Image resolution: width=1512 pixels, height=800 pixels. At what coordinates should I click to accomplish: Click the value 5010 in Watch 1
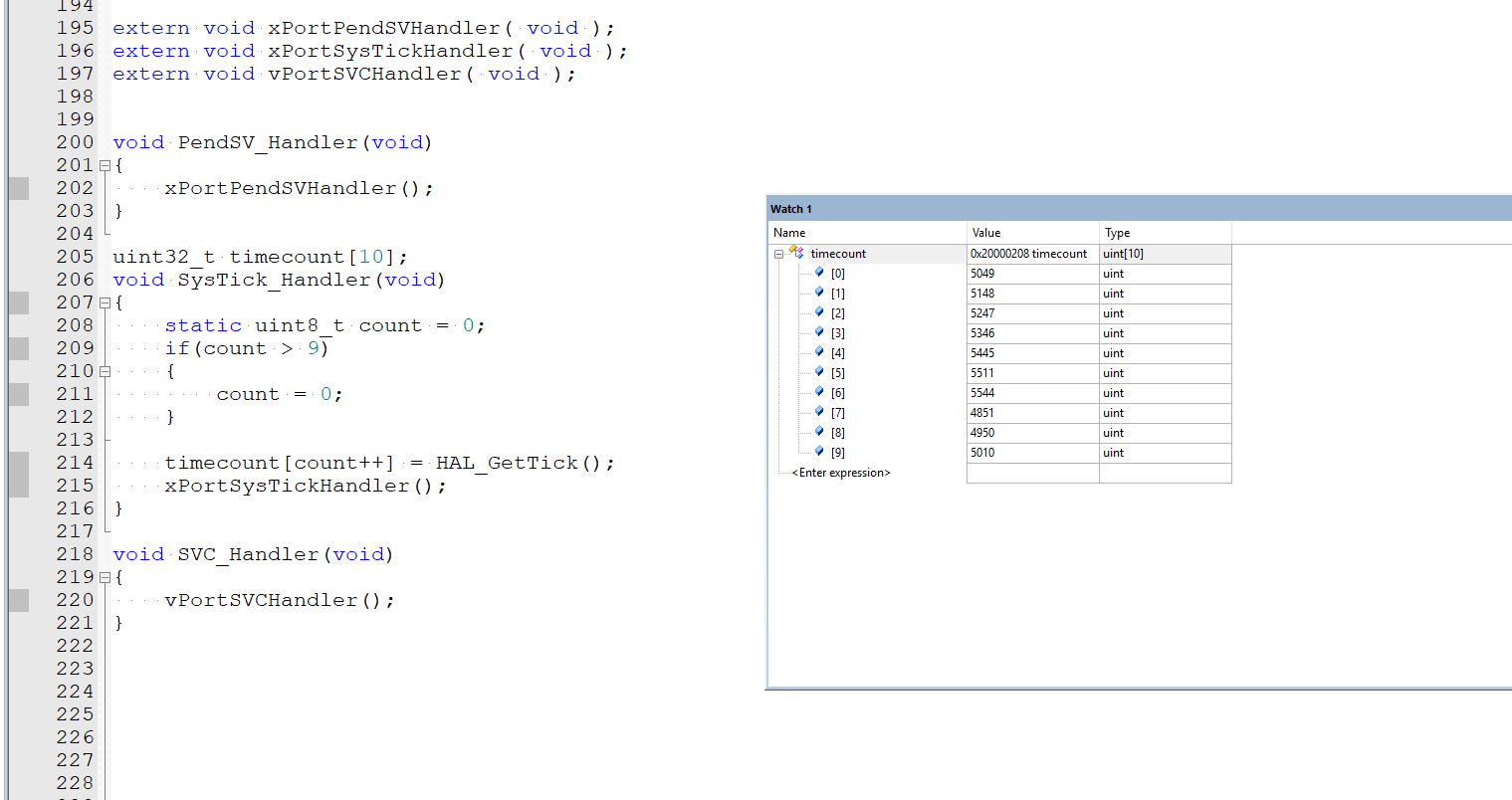(982, 453)
